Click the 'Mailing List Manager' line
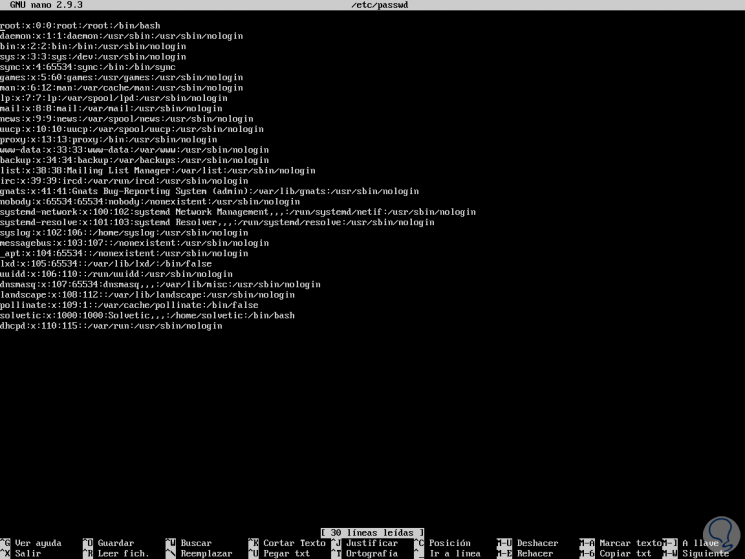Image resolution: width=745 pixels, height=559 pixels. [x=158, y=171]
